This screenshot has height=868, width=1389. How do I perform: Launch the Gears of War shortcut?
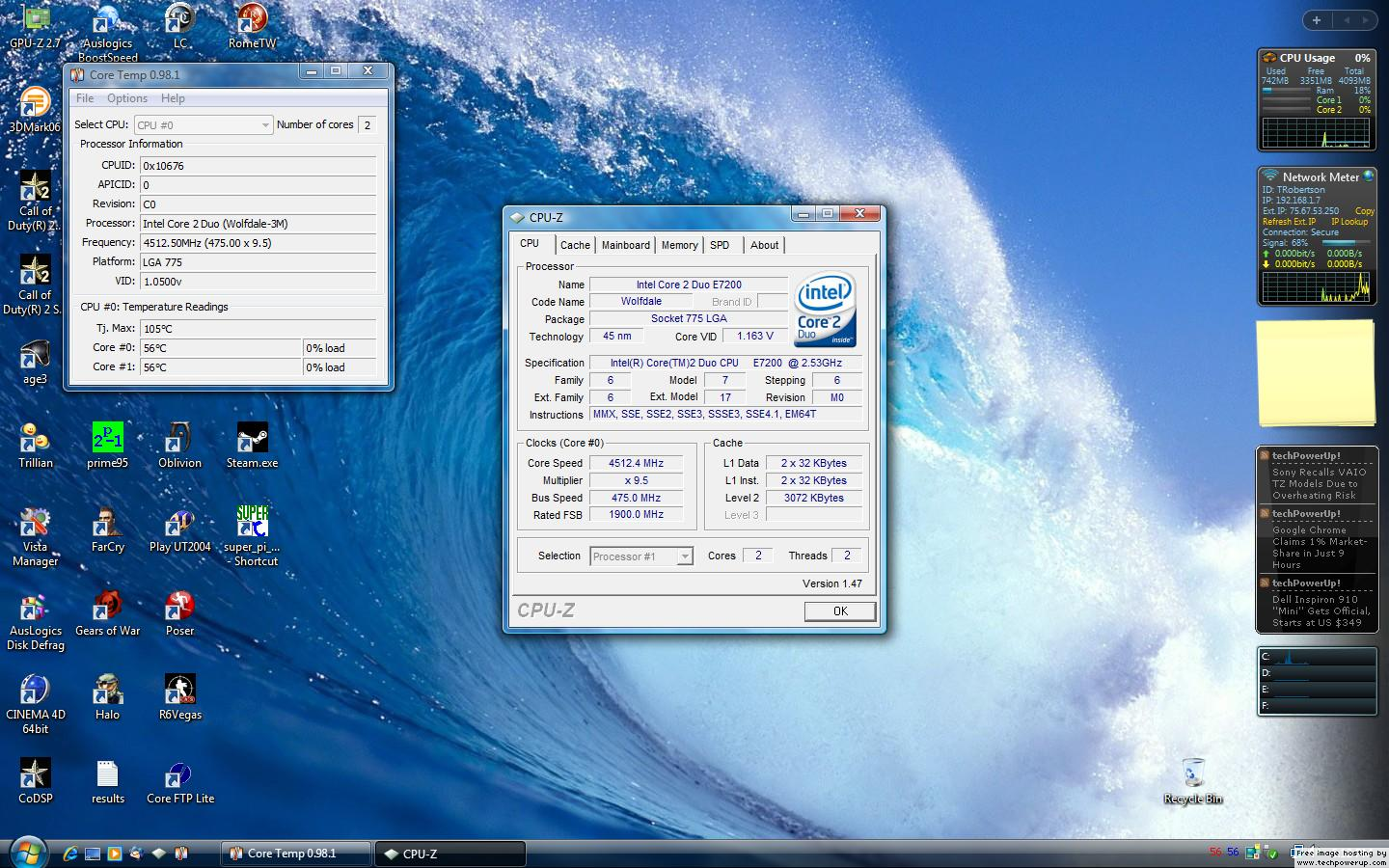(107, 614)
